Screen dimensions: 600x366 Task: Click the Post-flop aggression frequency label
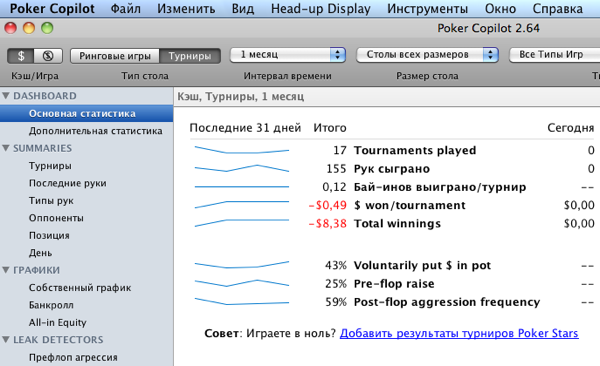(447, 302)
